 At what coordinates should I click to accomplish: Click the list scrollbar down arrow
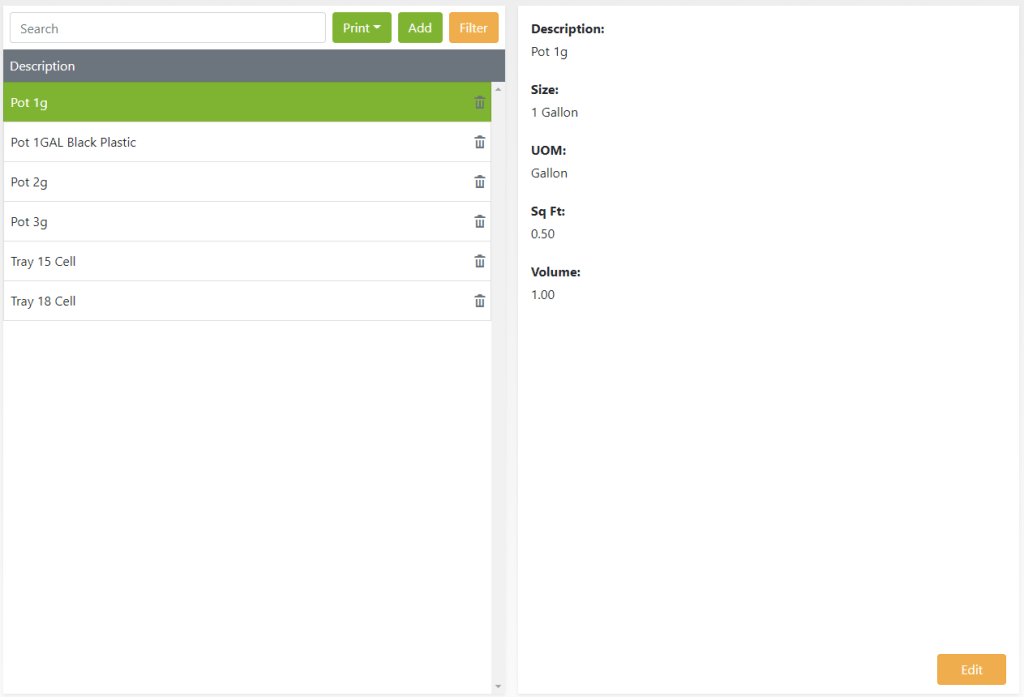pyautogui.click(x=498, y=686)
